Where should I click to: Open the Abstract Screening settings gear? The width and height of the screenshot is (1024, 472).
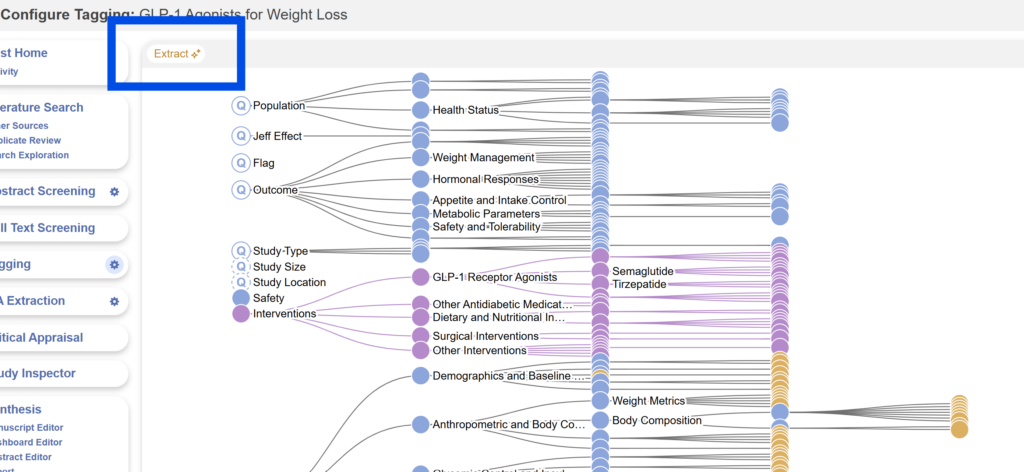114,192
